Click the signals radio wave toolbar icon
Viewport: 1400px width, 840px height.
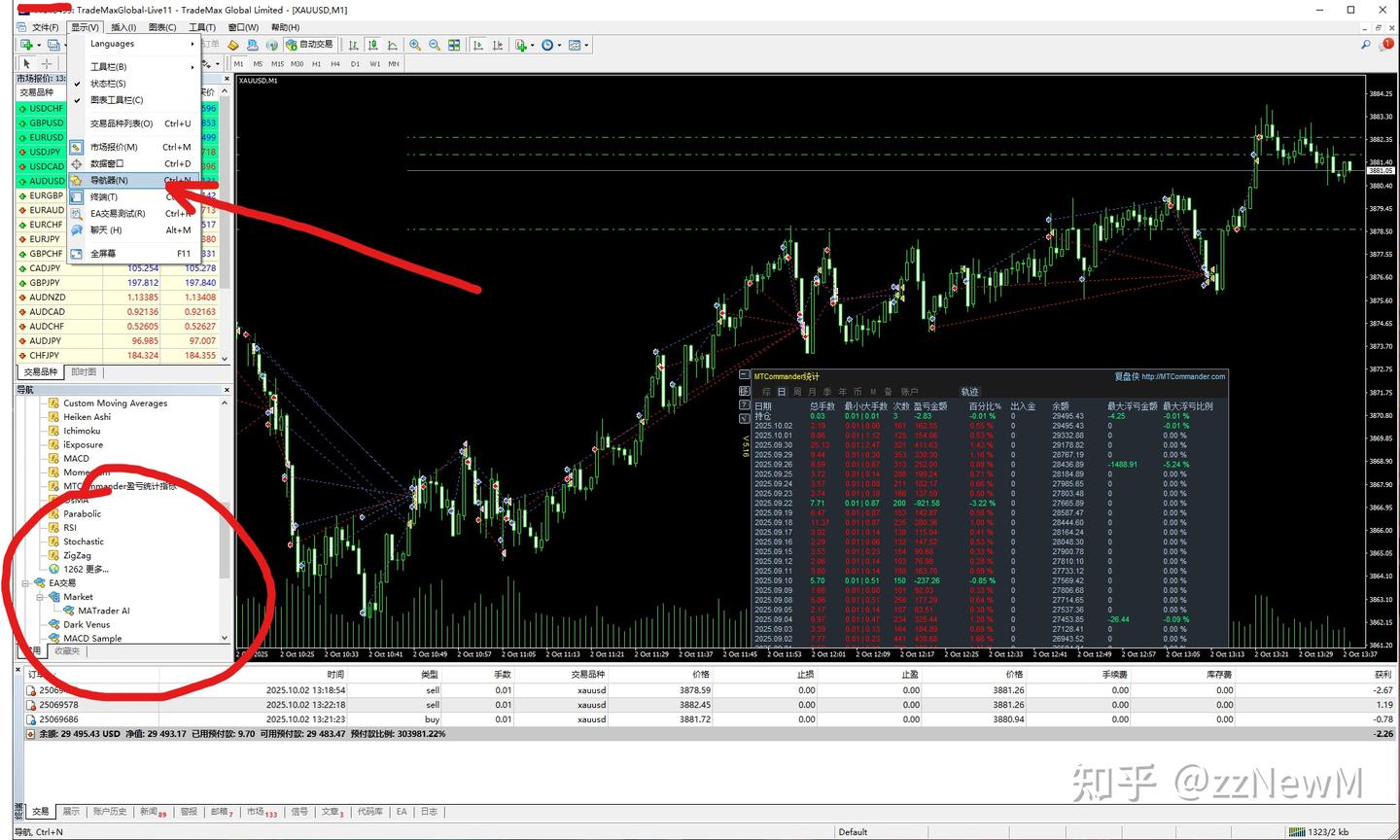coord(272,45)
